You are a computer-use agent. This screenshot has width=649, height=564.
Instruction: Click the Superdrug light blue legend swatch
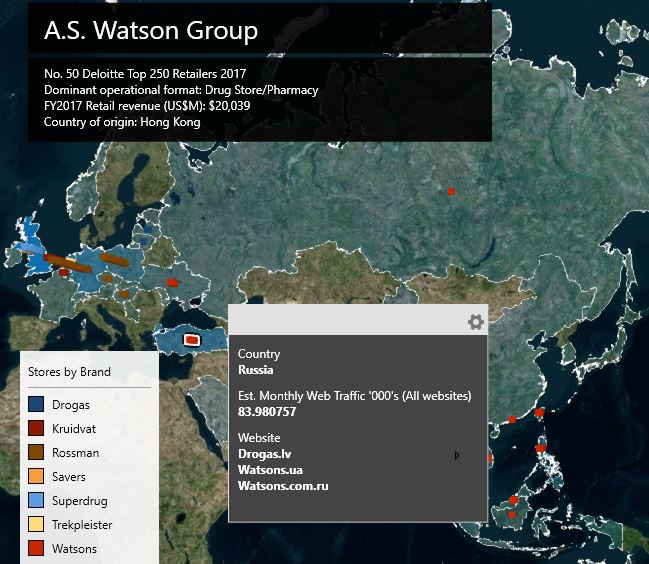tap(36, 500)
